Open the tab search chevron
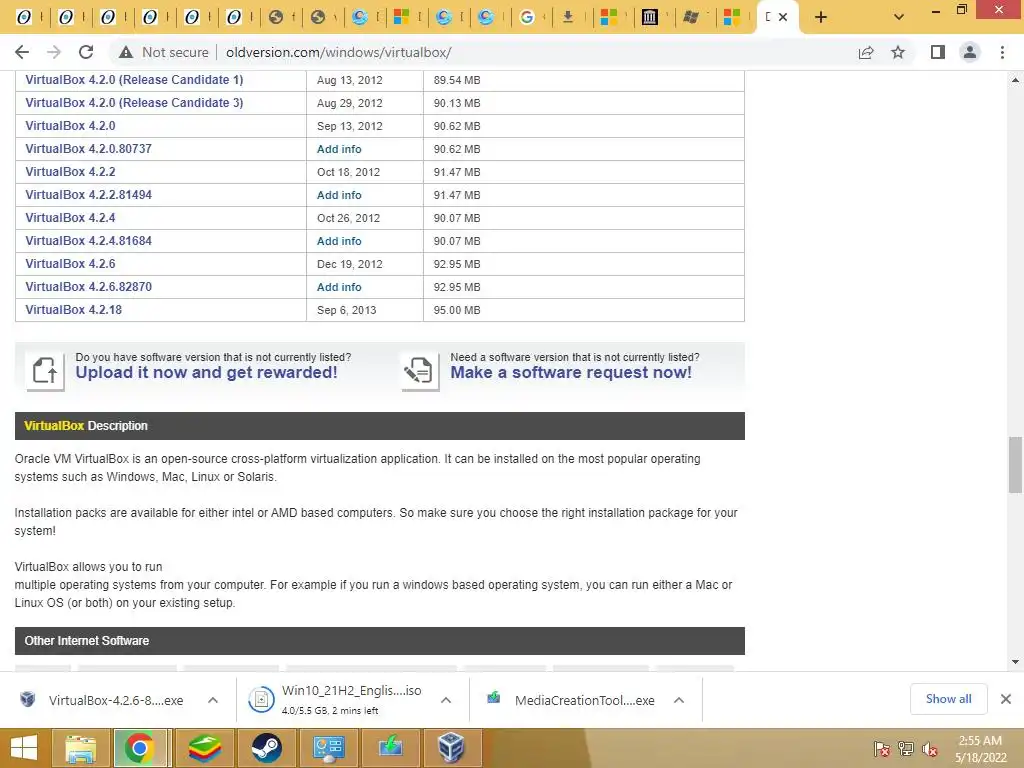 [x=899, y=17]
